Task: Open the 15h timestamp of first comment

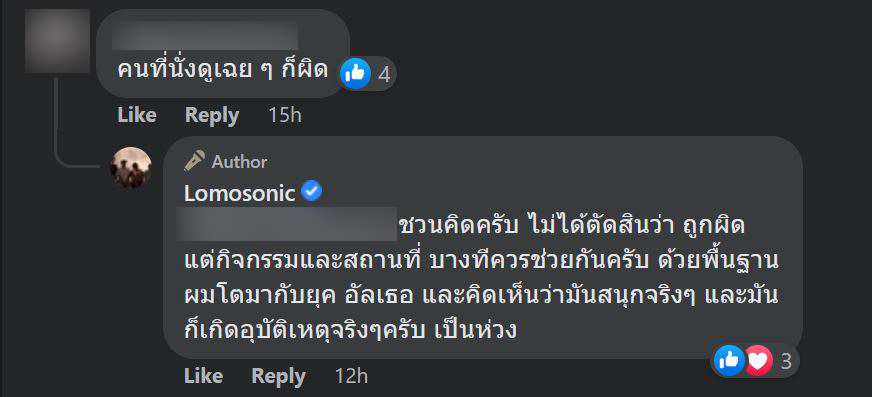Action: click(x=285, y=115)
